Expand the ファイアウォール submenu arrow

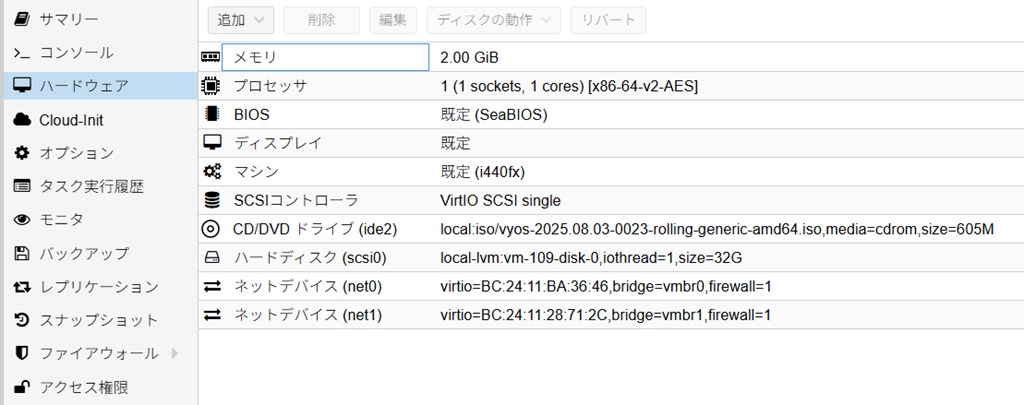click(176, 353)
